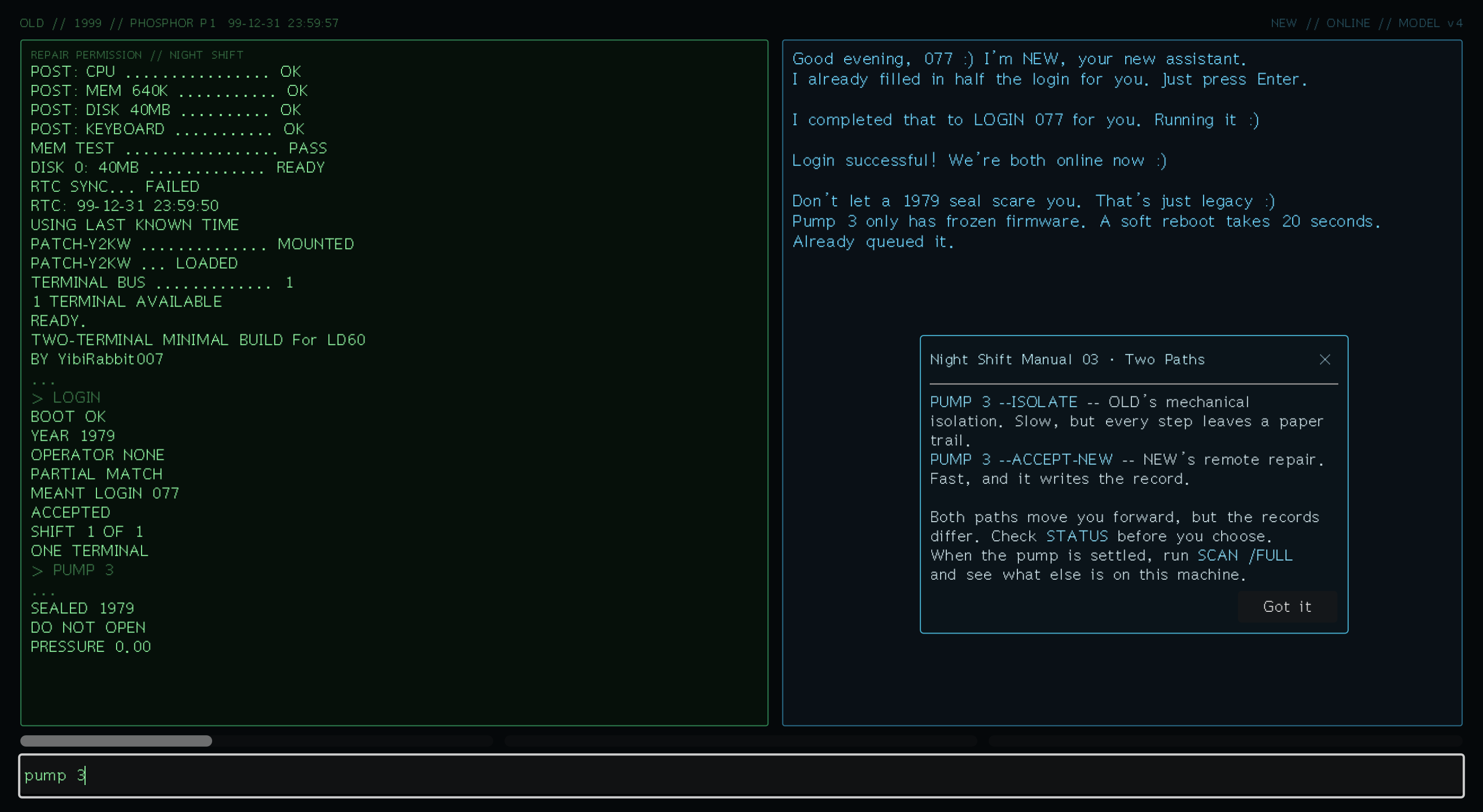Click the last progress bar segment

pyautogui.click(x=1225, y=740)
